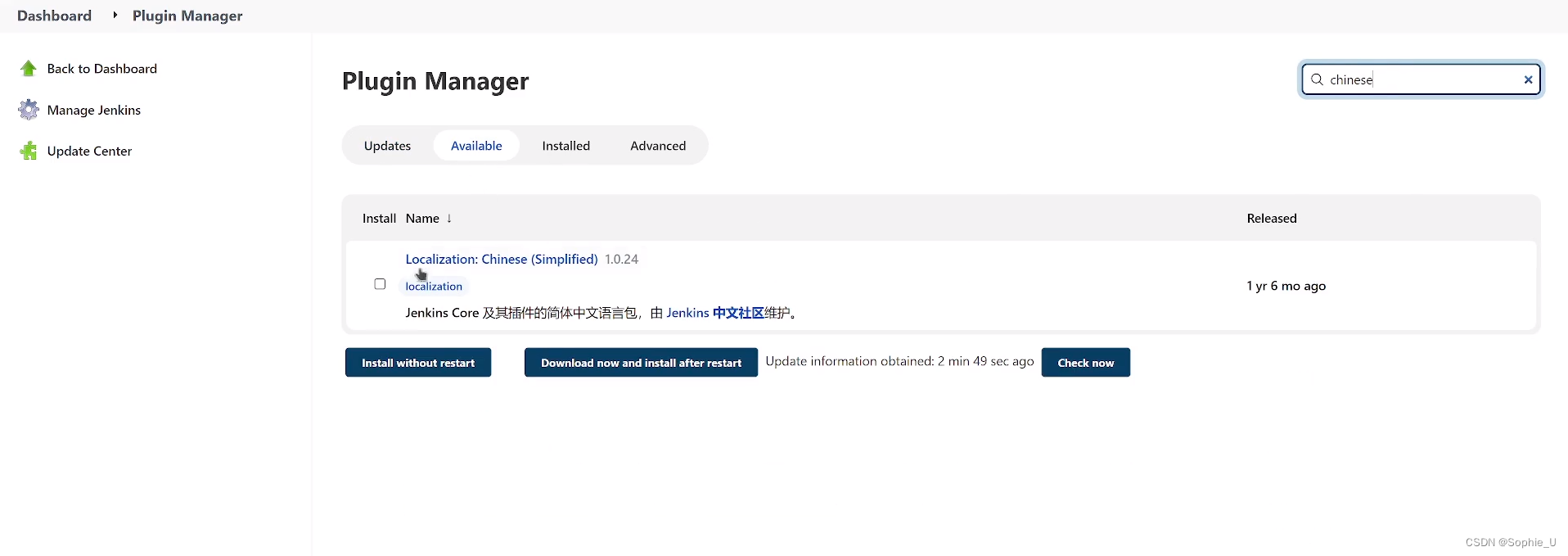The image size is (1568, 556).
Task: Open the Manage Jenkins link
Action: coord(94,110)
